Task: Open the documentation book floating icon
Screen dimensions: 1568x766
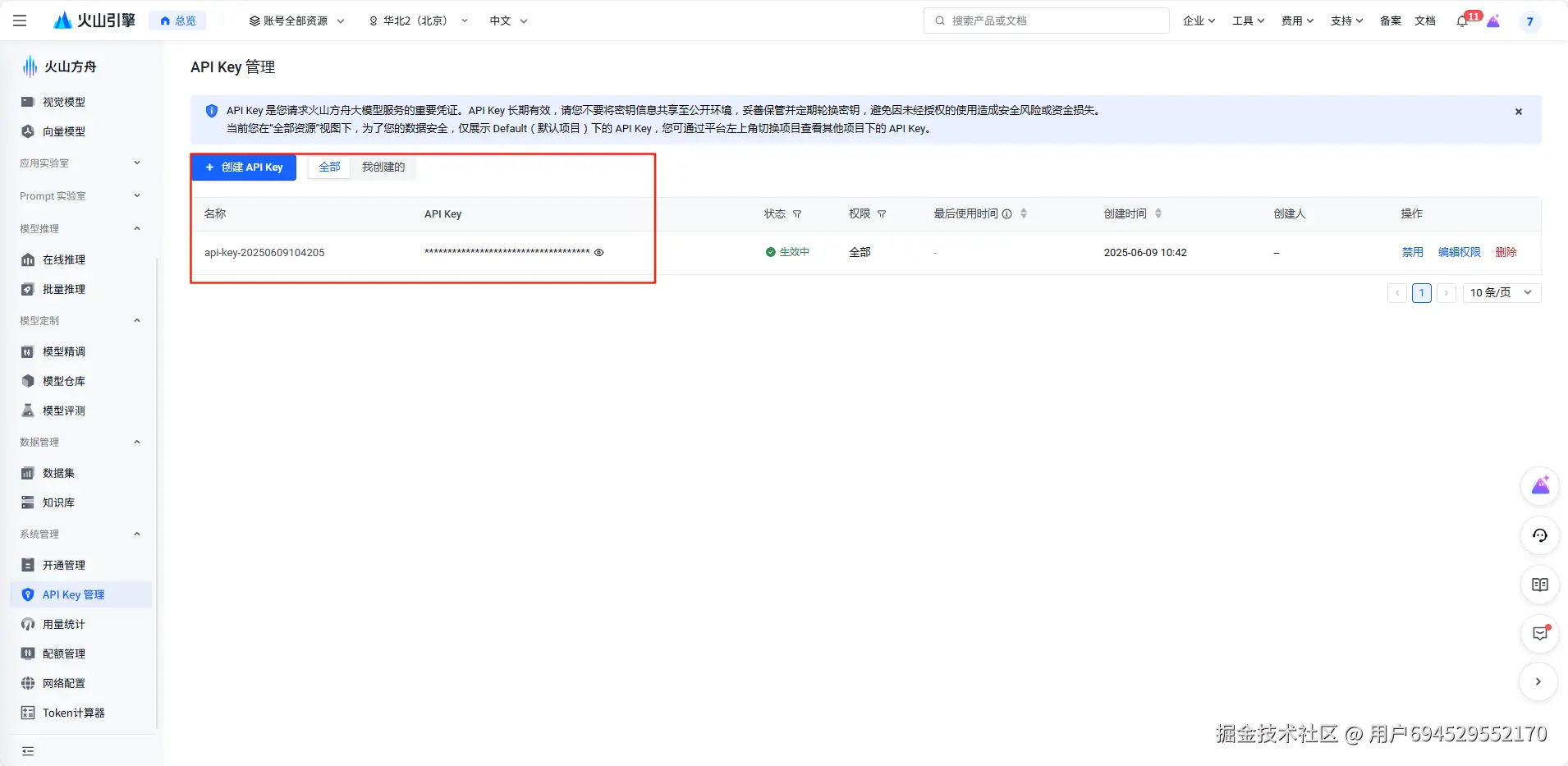Action: [1539, 585]
